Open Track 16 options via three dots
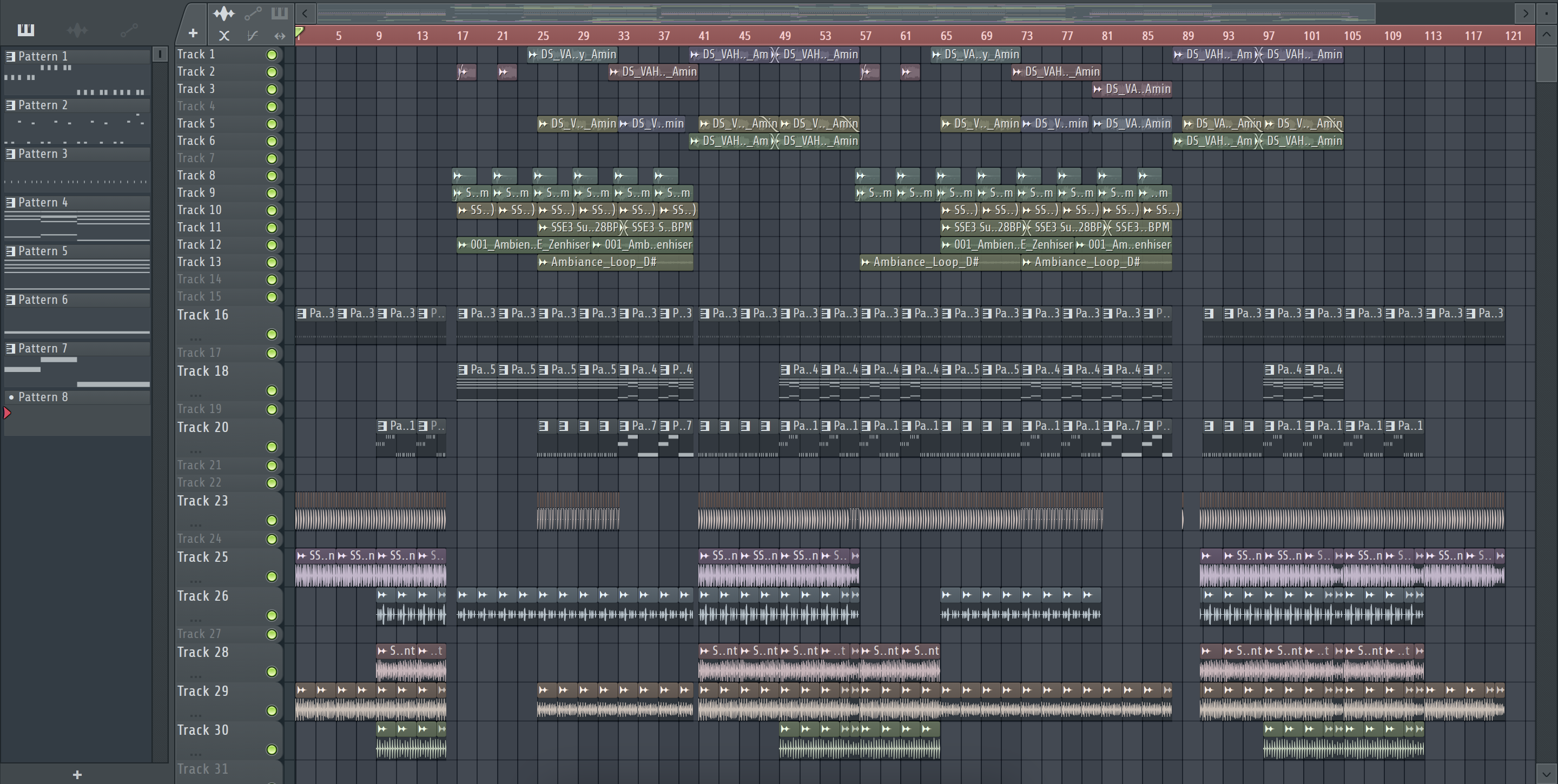The image size is (1558, 784). tap(195, 338)
